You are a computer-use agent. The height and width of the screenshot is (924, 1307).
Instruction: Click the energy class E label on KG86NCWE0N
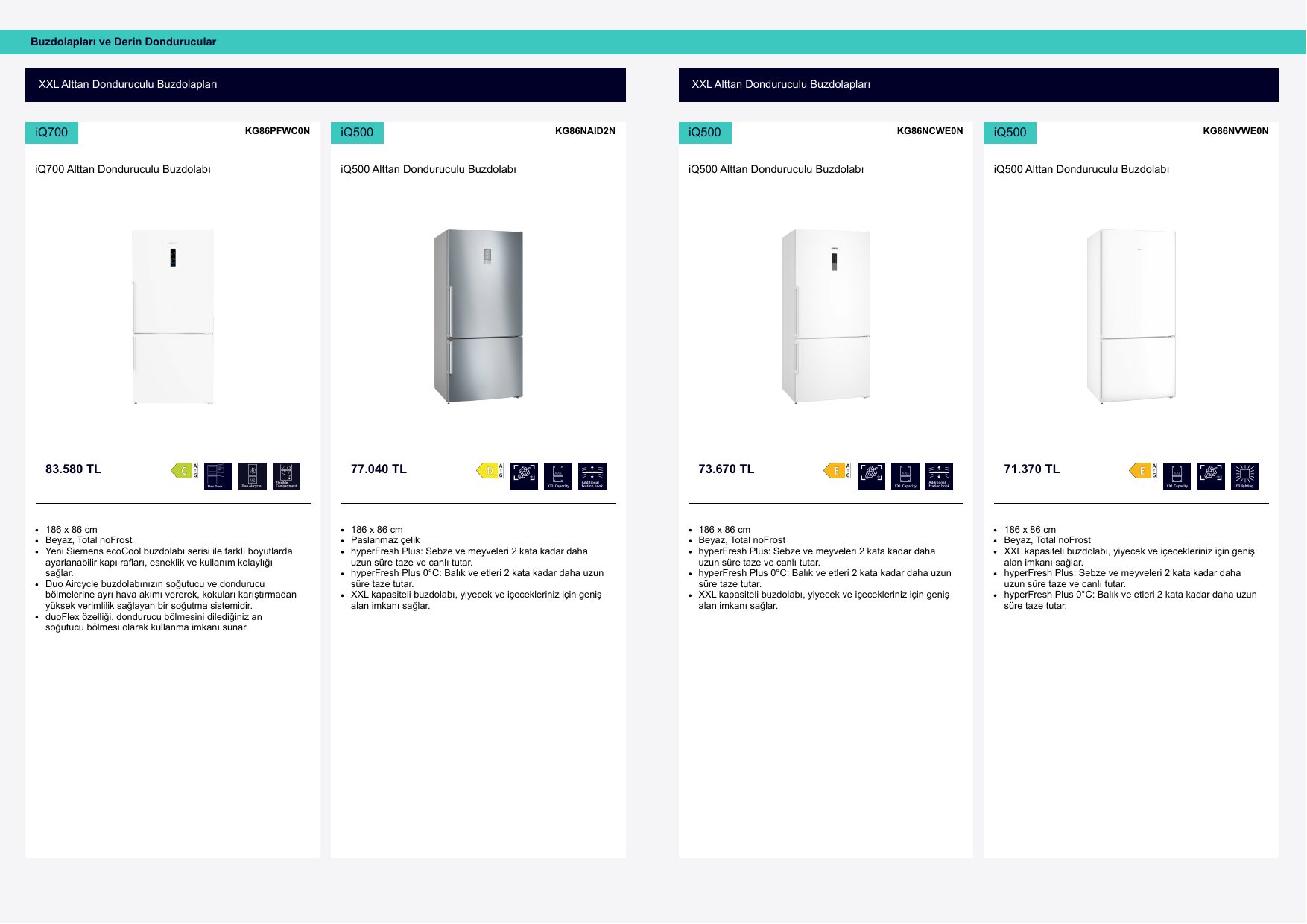[x=838, y=471]
